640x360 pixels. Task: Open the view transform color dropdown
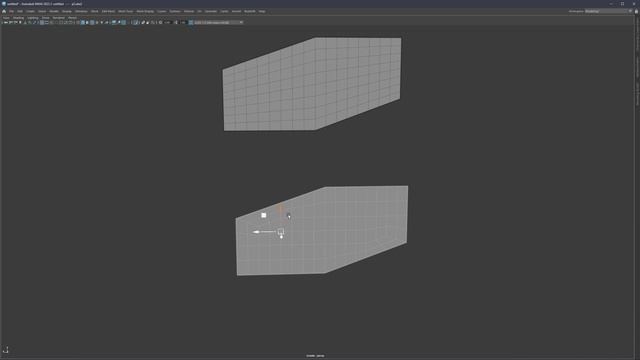[218, 22]
